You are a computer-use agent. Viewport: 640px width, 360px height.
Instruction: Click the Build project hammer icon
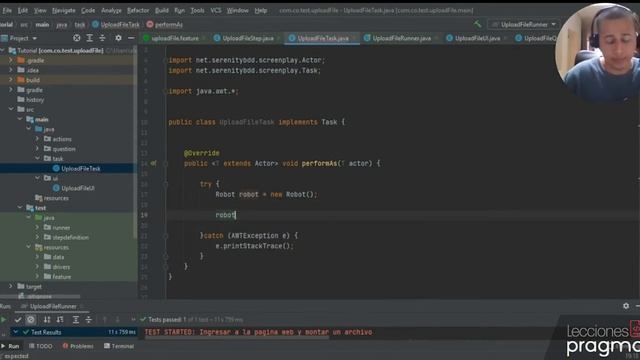(x=477, y=24)
